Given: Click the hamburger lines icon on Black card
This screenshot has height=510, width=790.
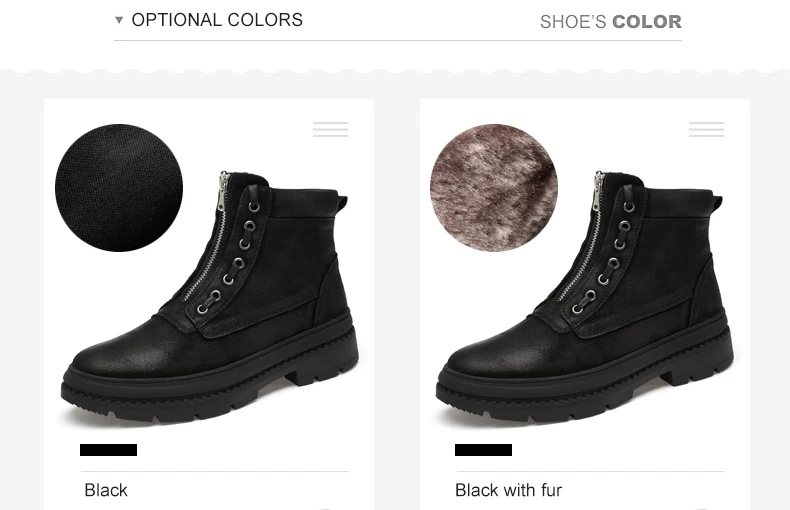Looking at the screenshot, I should coord(331,129).
